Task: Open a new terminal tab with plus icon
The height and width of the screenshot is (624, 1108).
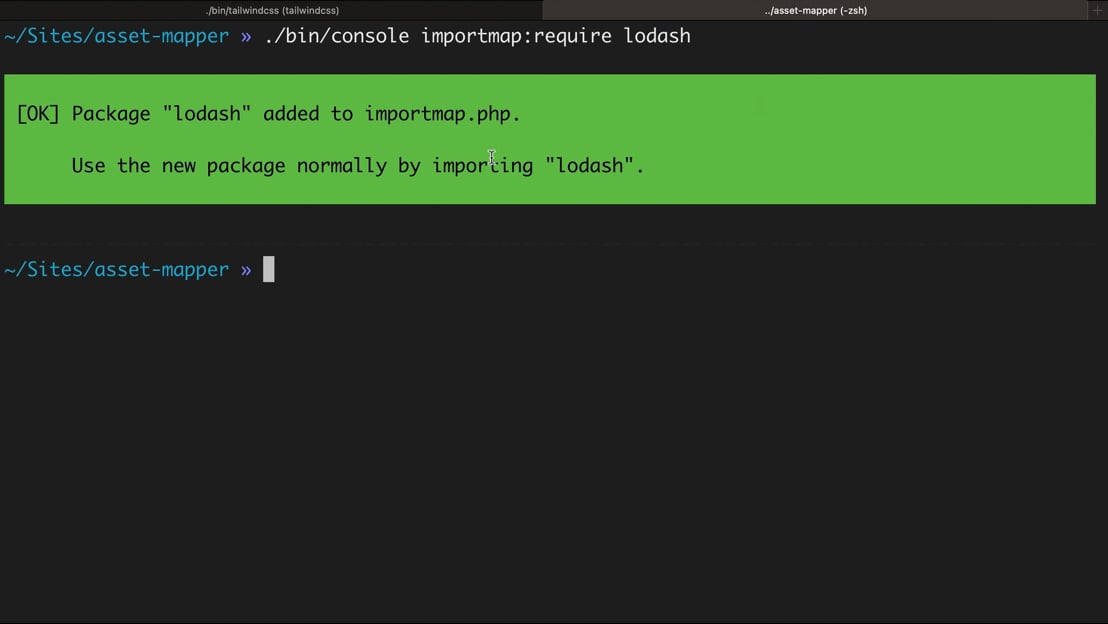Action: [x=1097, y=10]
